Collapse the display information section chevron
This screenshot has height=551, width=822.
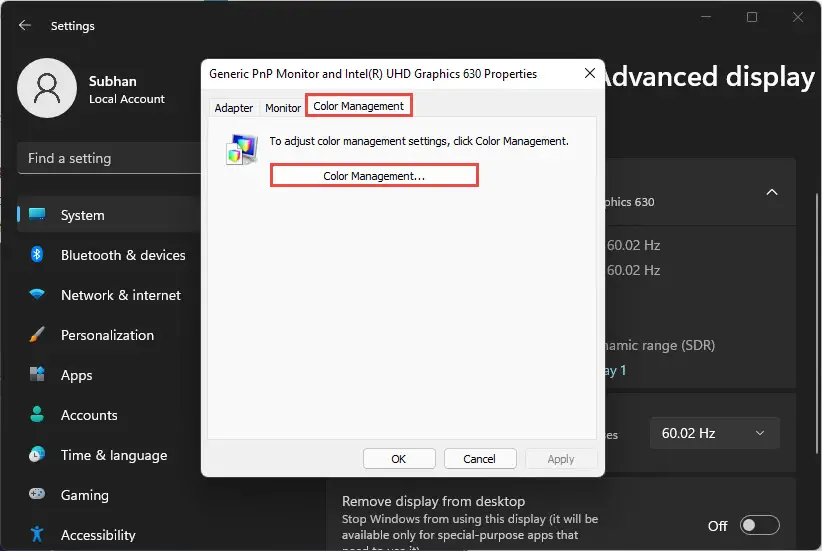click(772, 192)
